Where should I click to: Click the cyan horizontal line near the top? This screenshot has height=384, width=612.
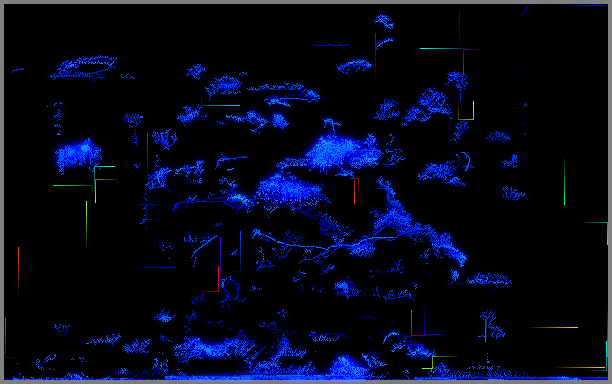[x=441, y=48]
